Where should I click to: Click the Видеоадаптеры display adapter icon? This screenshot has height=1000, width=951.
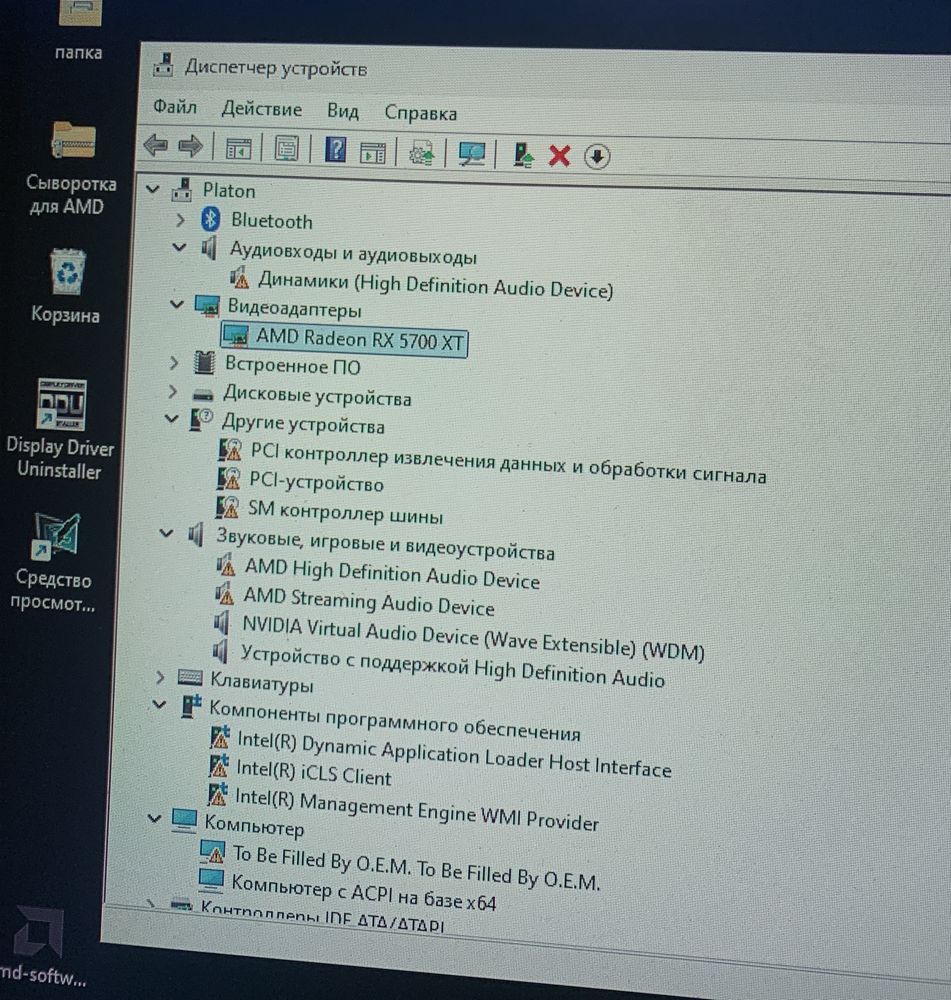pos(207,305)
